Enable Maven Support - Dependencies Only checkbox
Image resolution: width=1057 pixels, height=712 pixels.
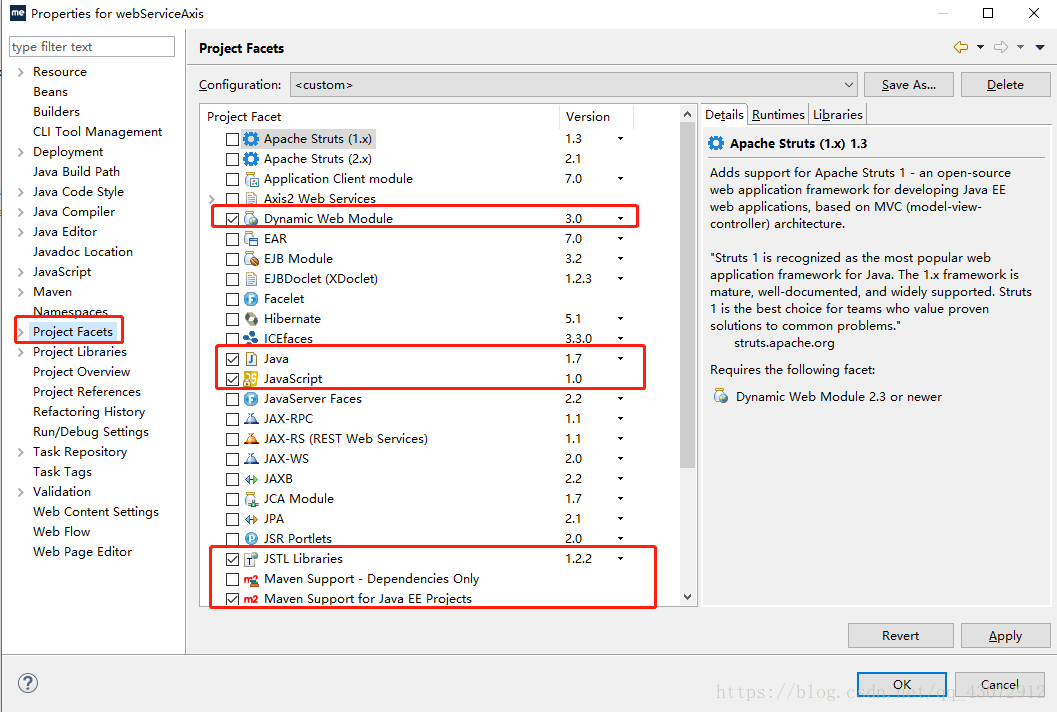(x=233, y=580)
